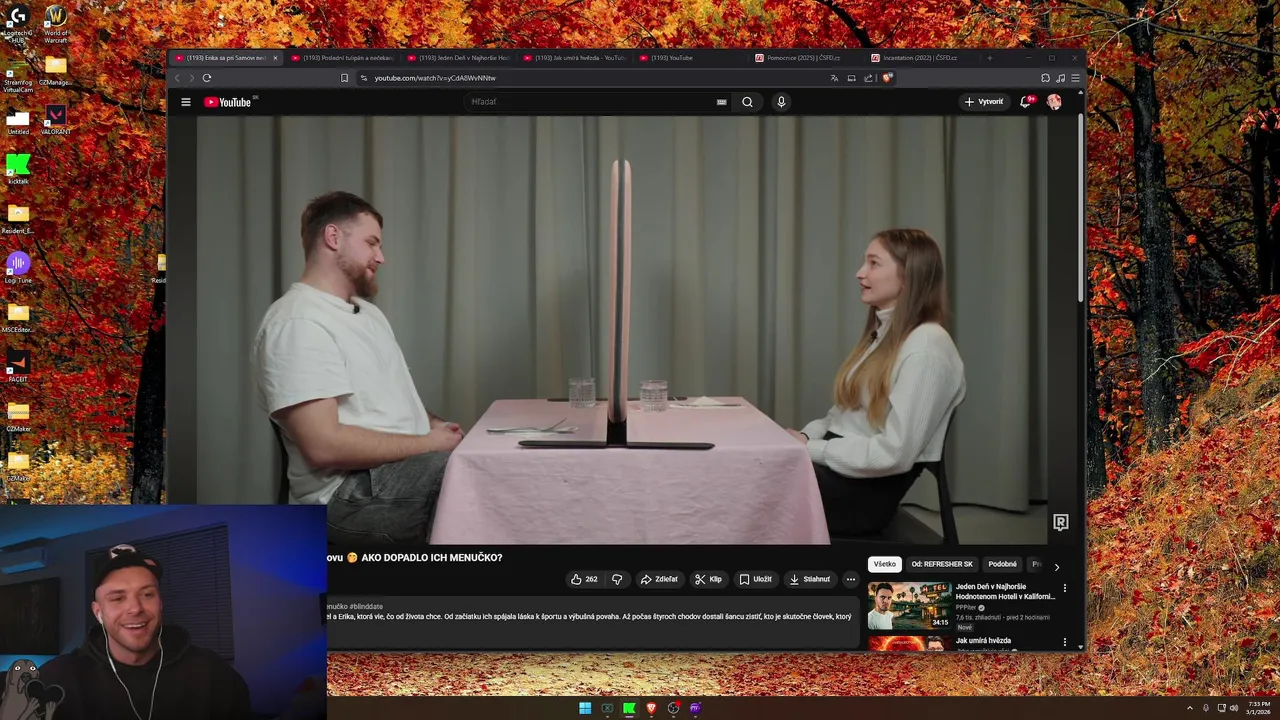The height and width of the screenshot is (720, 1280).
Task: Open Windows Start button on taskbar
Action: point(585,708)
